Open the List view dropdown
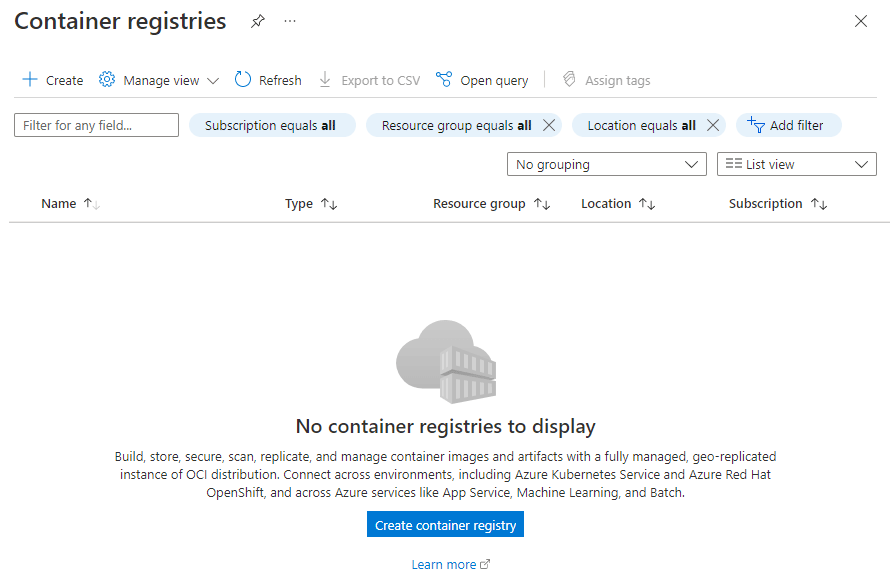The height and width of the screenshot is (585, 890). pyautogui.click(x=797, y=164)
